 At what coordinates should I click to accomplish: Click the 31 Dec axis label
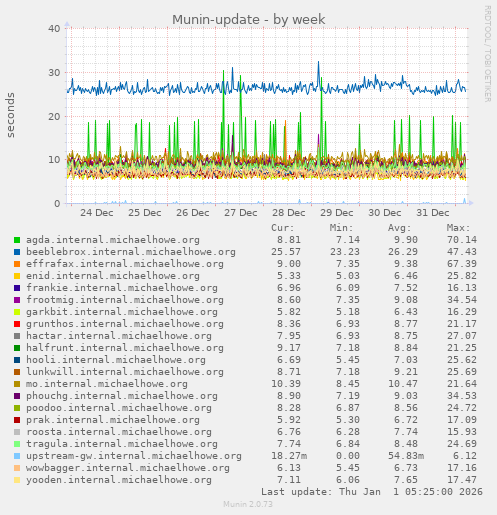(433, 213)
